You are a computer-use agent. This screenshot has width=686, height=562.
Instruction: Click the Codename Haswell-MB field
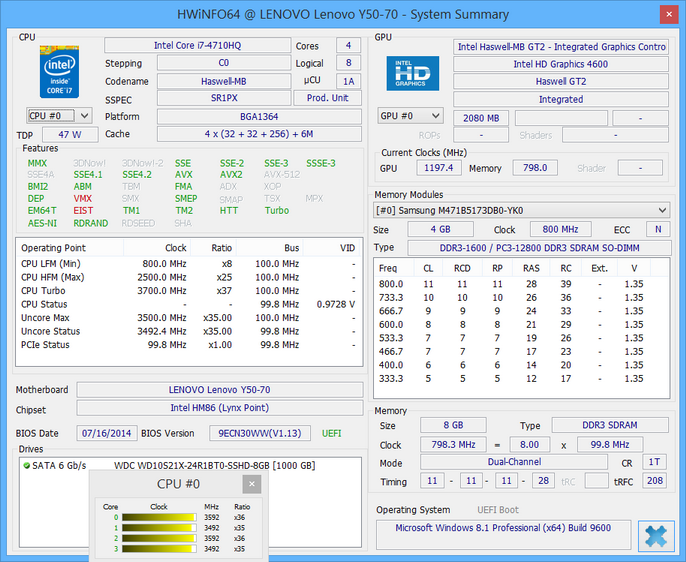[x=224, y=81]
